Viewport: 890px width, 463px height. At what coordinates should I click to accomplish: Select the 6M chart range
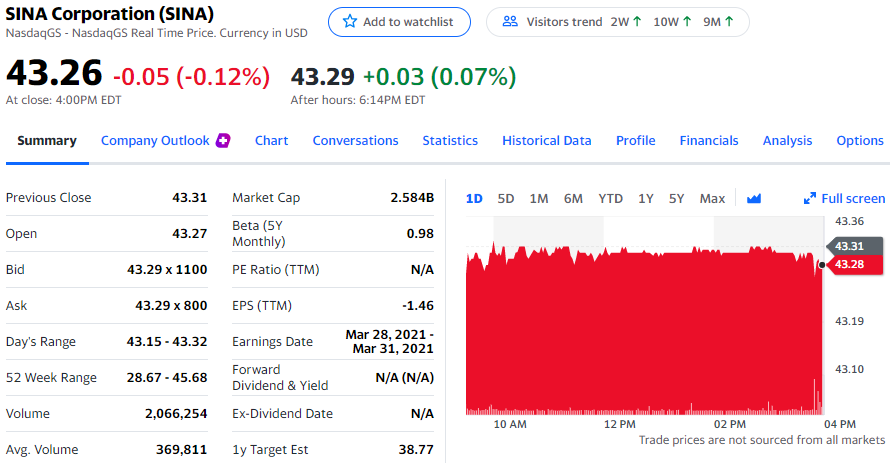click(x=573, y=199)
